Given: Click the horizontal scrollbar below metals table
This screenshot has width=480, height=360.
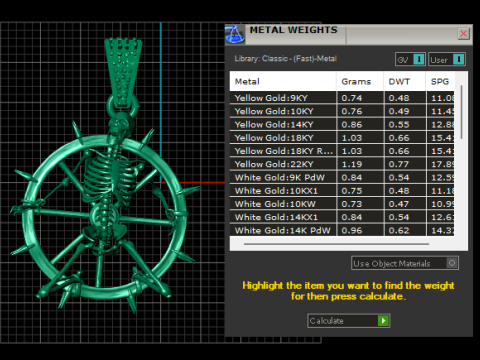Looking at the screenshot, I should [336, 244].
